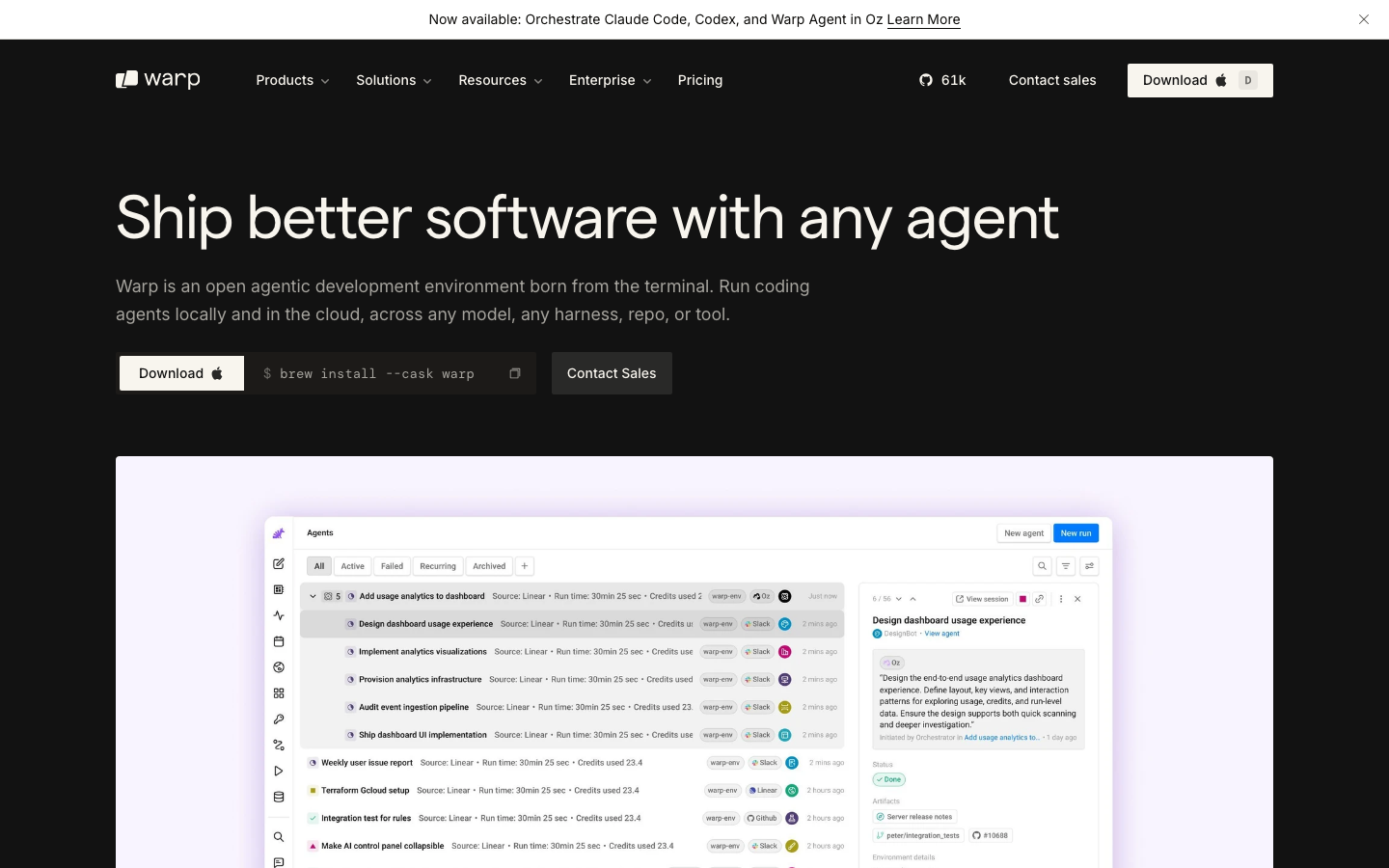Open GitHub pull request #10688
1389x868 pixels.
tap(990, 835)
